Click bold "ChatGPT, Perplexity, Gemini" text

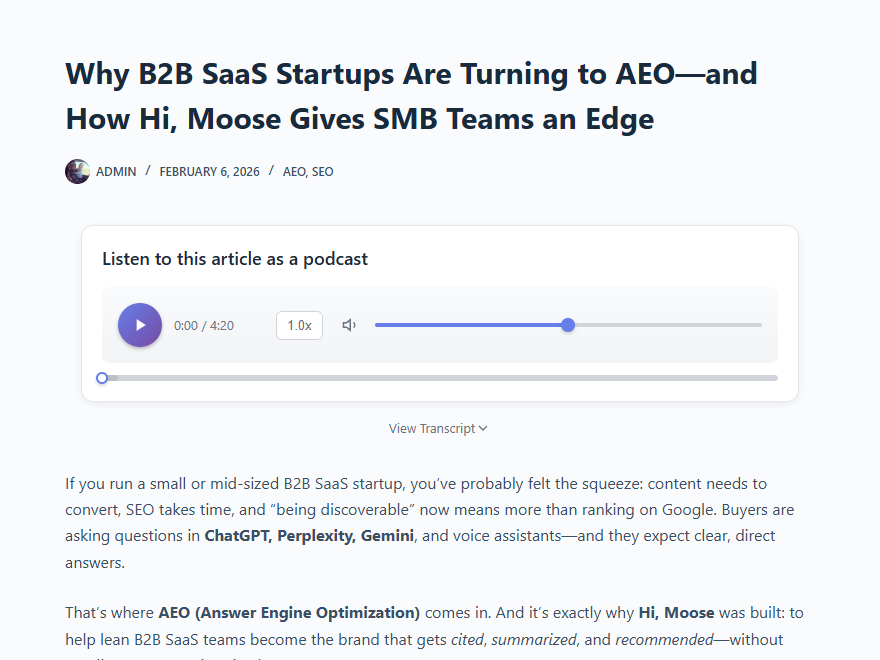coord(309,535)
